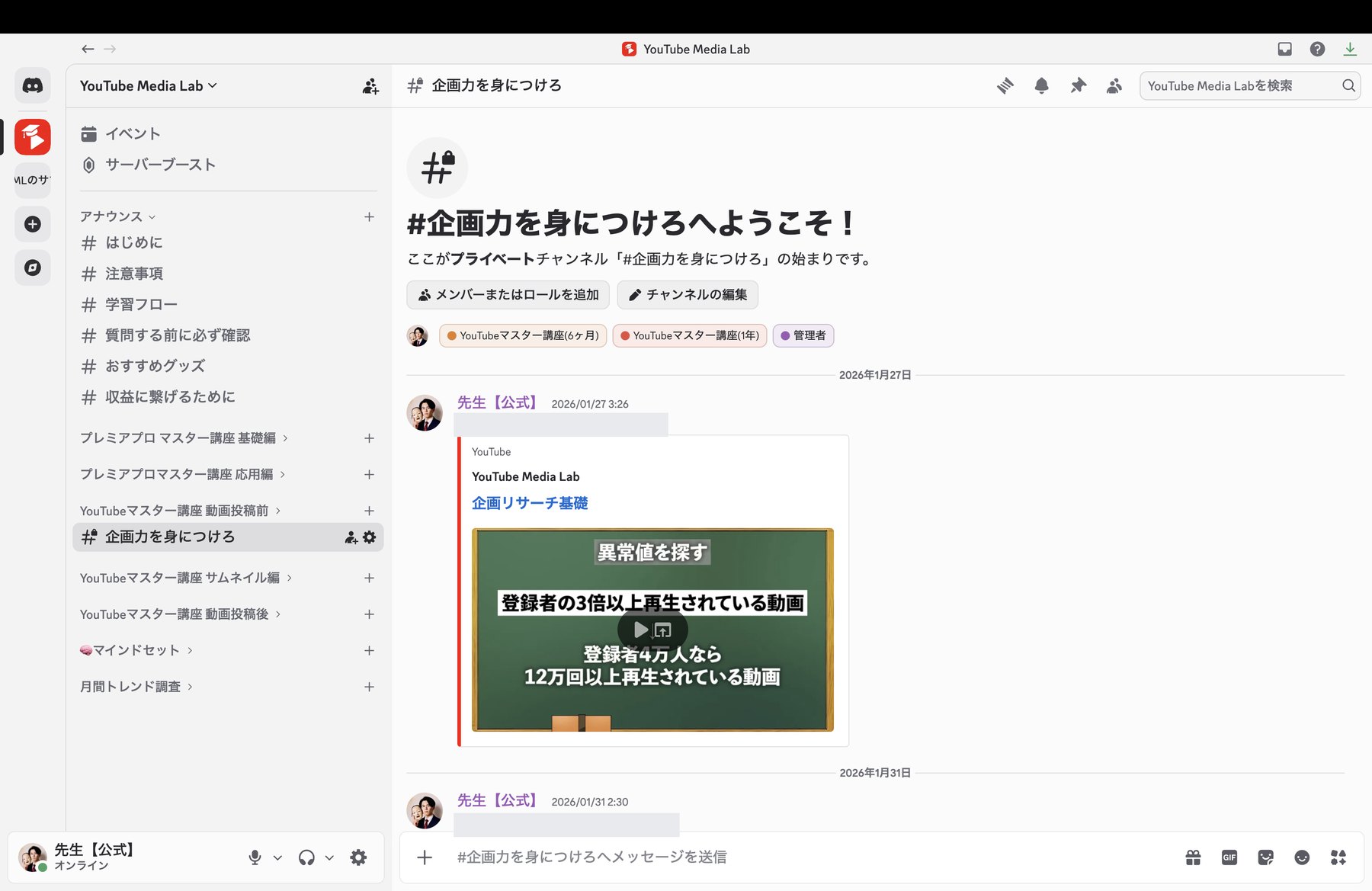Open the 企画リサーチ基礎 video link
Viewport: 1372px width, 891px height.
pos(530,503)
